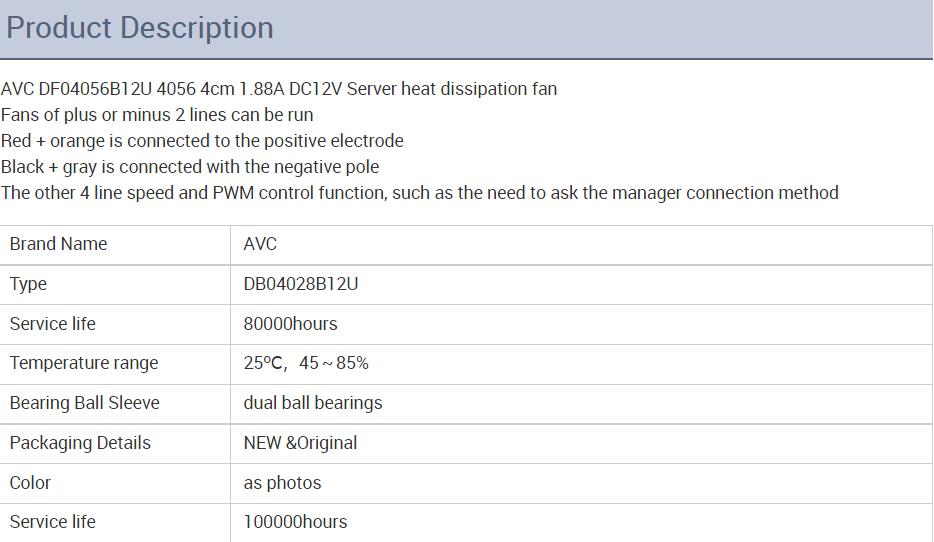Click the dual ball bearings value

tap(313, 403)
